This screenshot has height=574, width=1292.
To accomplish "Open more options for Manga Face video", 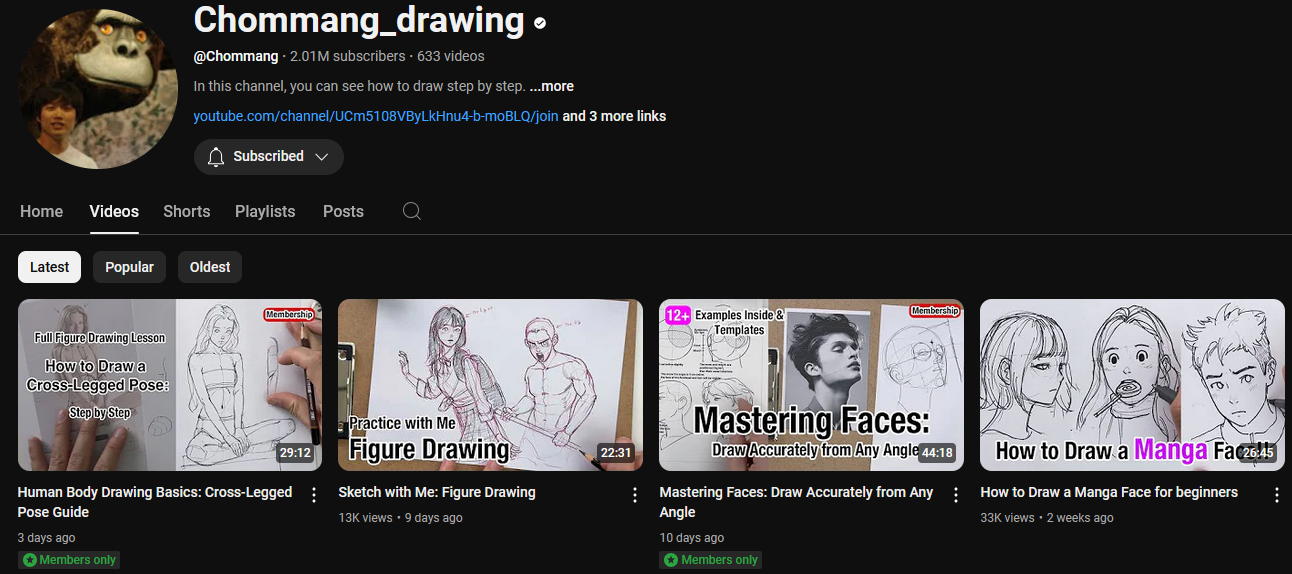I will click(1277, 495).
